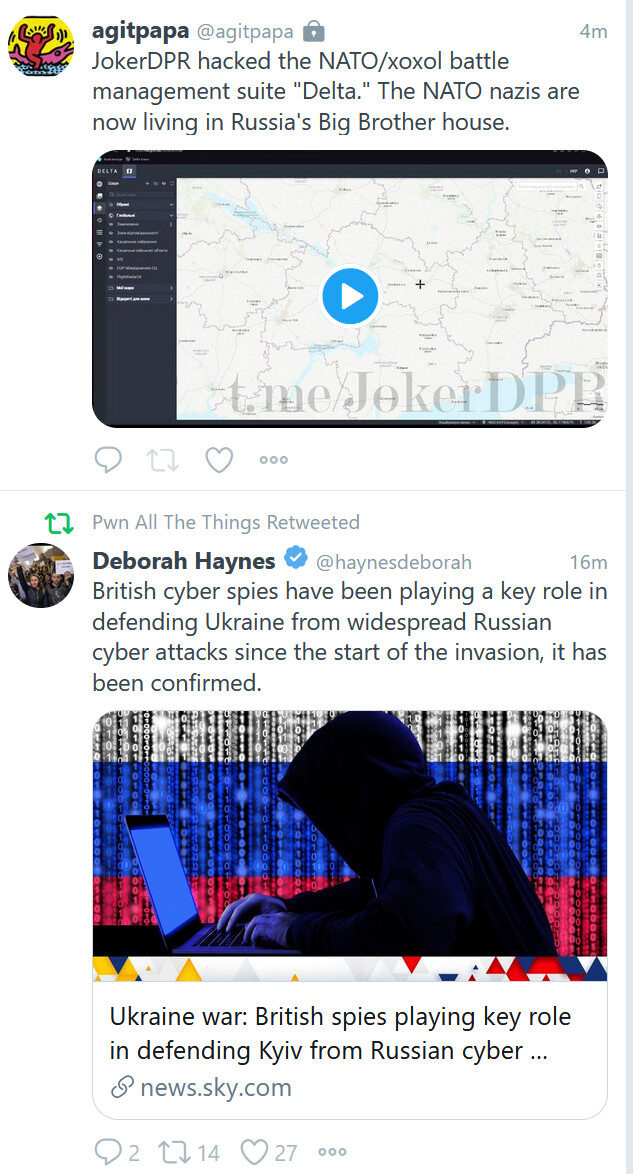Reply to Deborah Haynes' tweet

[x=117, y=1152]
